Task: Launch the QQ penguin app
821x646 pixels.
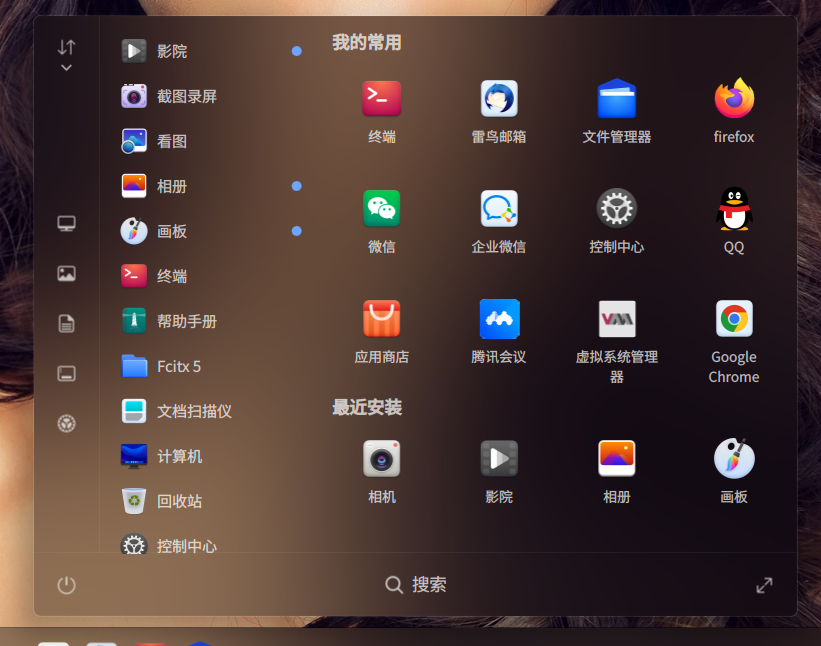Action: click(734, 208)
